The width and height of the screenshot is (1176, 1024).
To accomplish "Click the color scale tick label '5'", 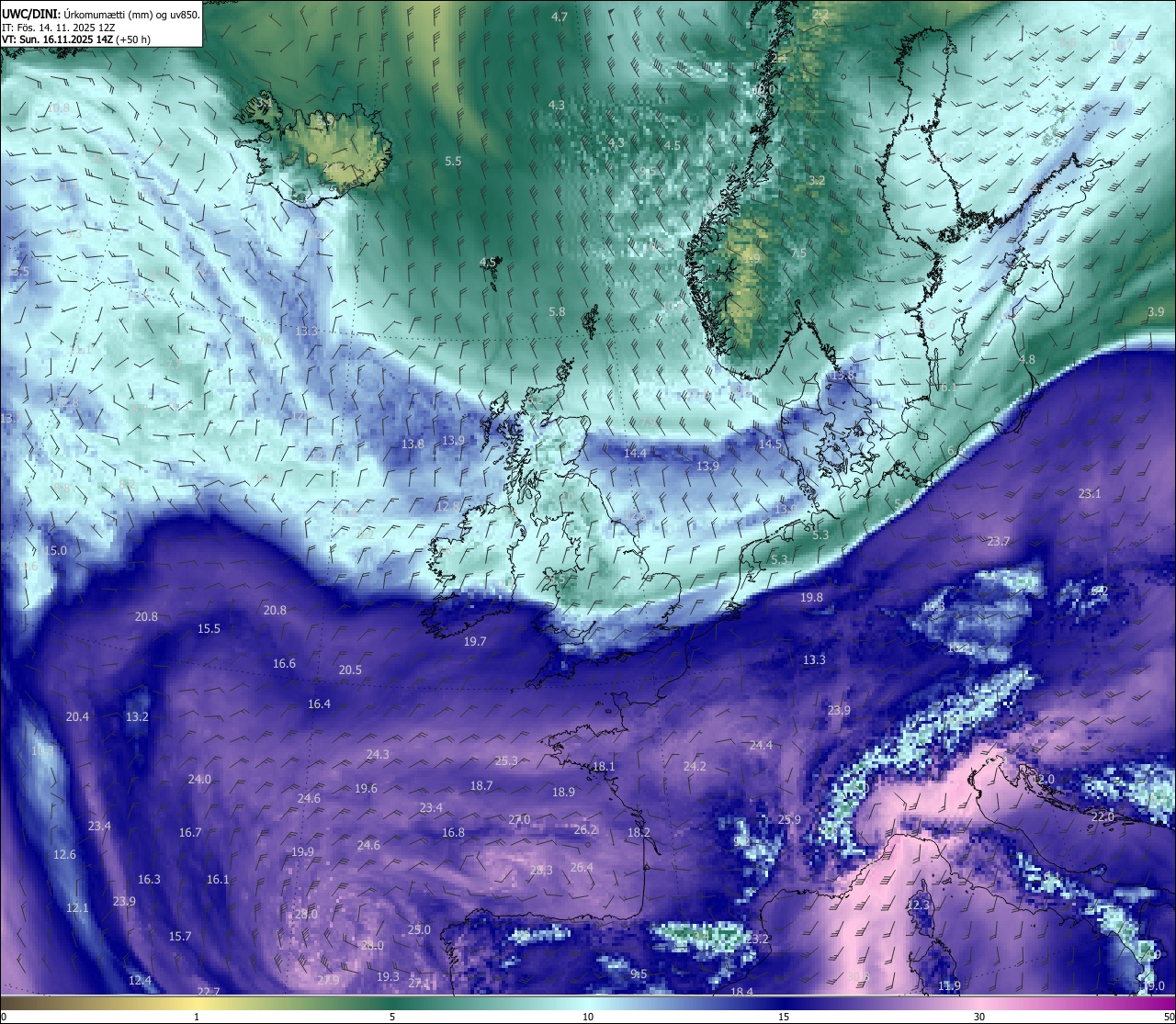I will 392,1017.
